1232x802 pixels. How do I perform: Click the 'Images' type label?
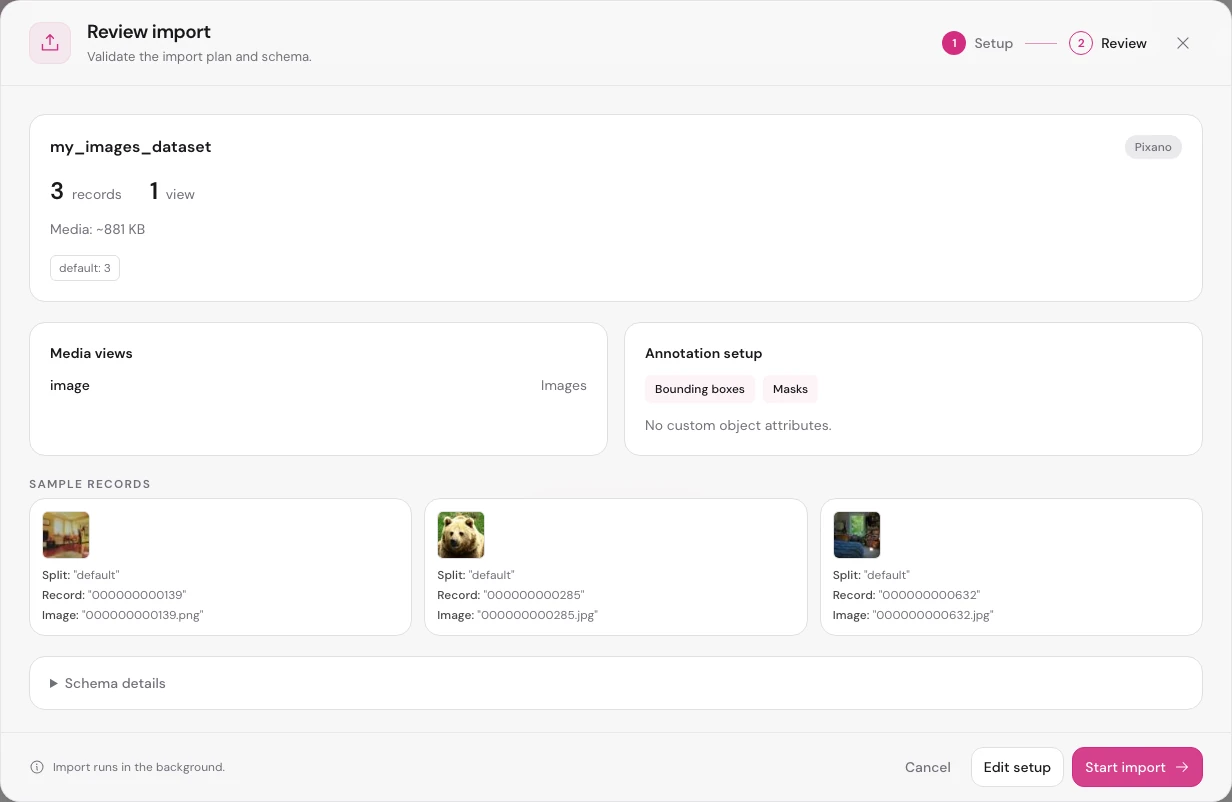pyautogui.click(x=564, y=385)
